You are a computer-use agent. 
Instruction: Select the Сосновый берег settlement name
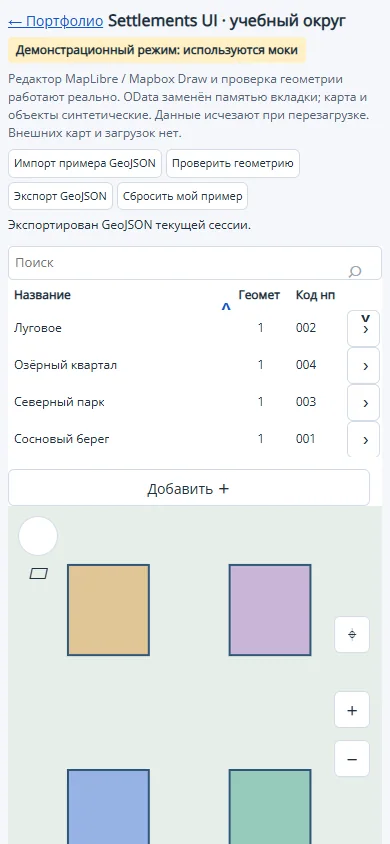coord(62,439)
